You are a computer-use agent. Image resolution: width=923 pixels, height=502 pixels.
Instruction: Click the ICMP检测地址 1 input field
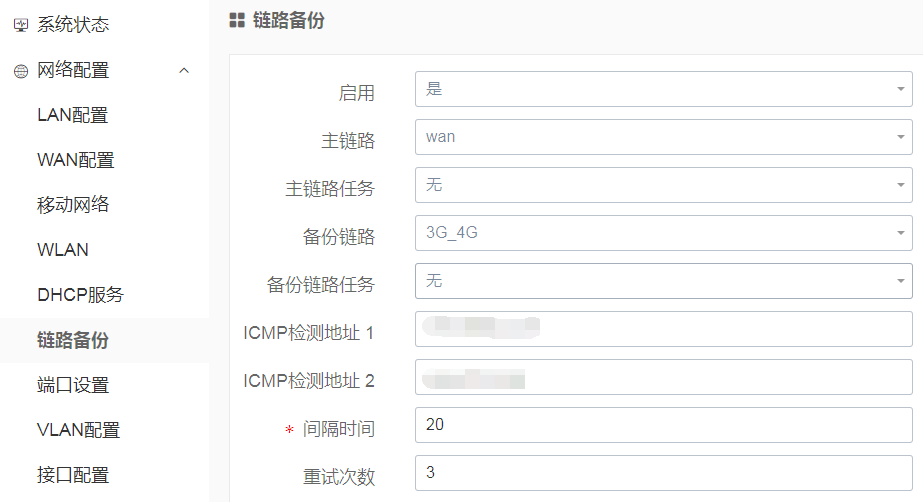pos(663,329)
